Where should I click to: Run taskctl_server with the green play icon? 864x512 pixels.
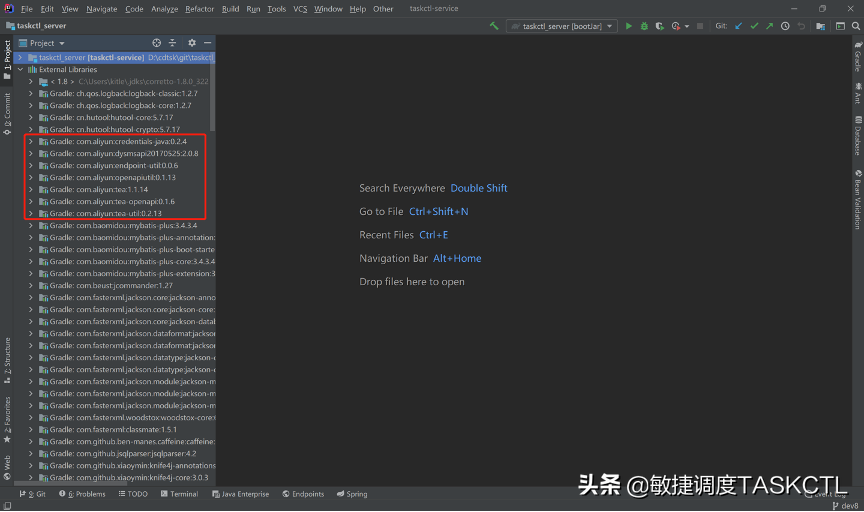pos(628,26)
